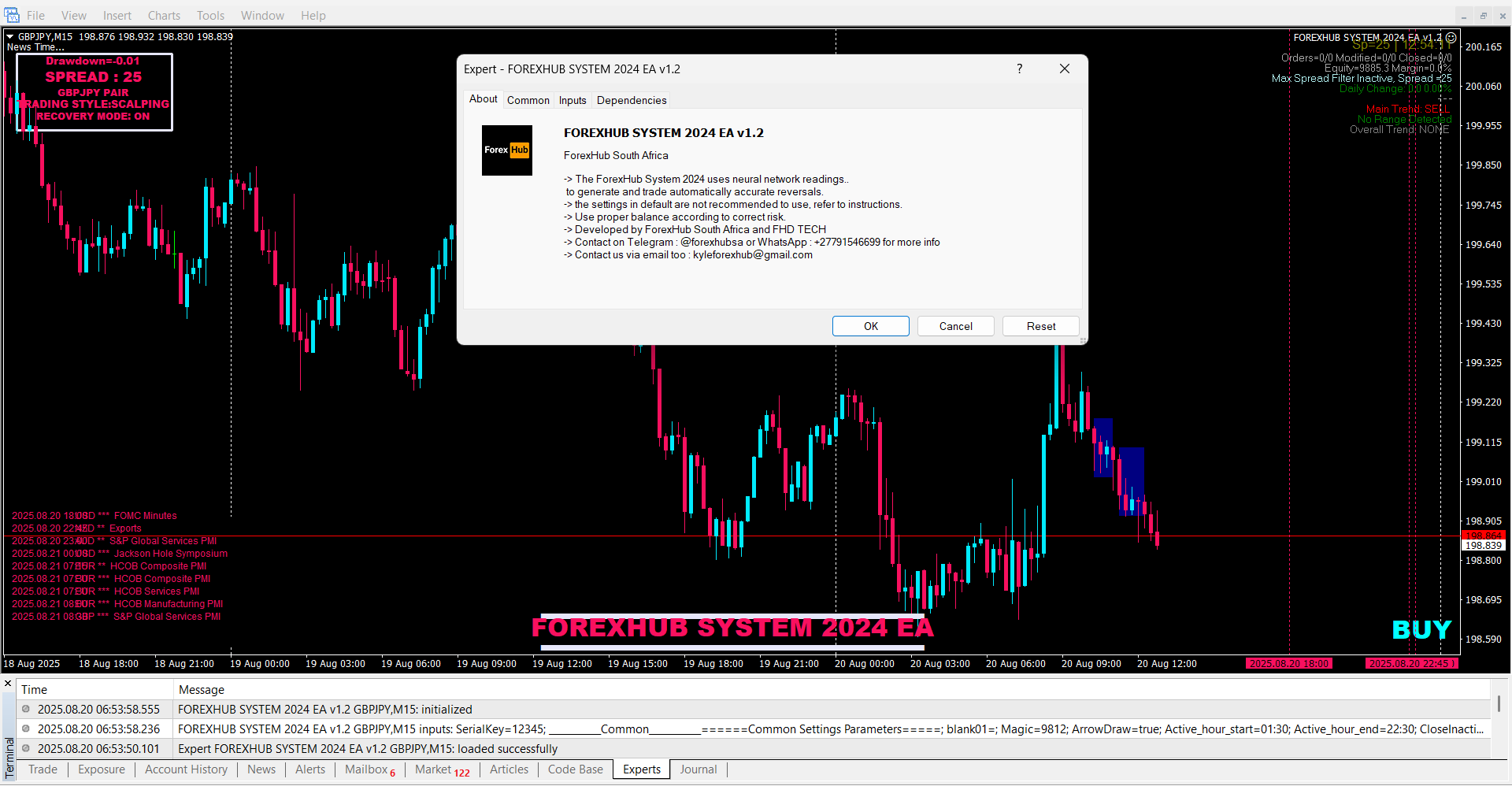The image size is (1512, 786).
Task: Click the 'HCOB Services PMI' news line
Action: point(106,591)
